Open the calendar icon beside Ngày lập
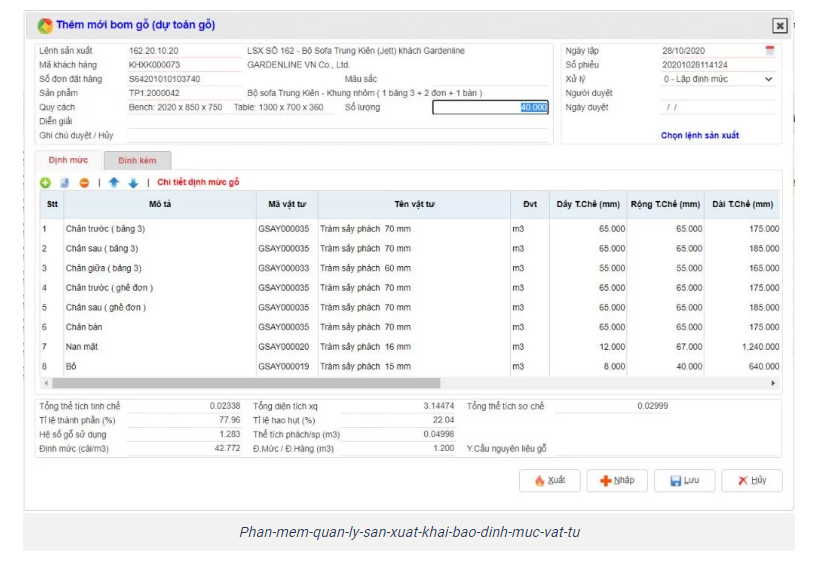 [x=769, y=50]
